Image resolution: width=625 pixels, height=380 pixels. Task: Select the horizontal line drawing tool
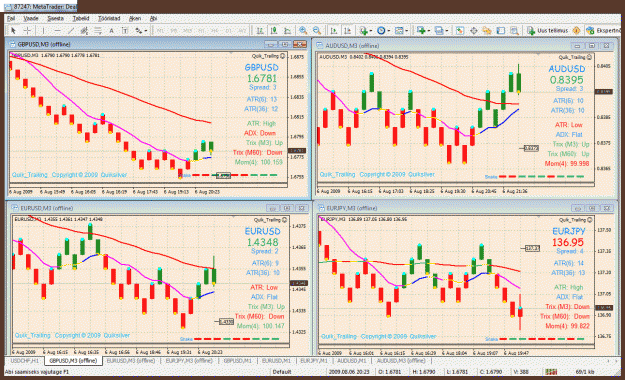(x=57, y=31)
